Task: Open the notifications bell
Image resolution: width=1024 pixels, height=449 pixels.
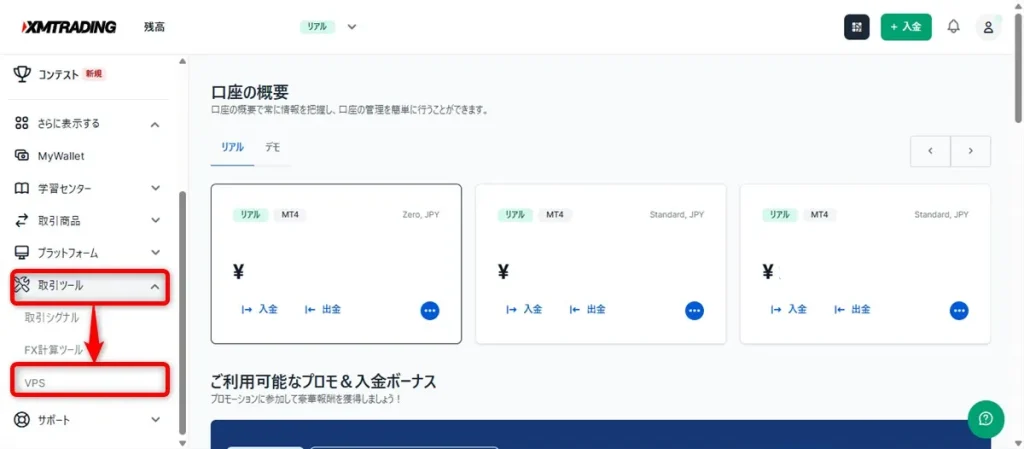Action: 953,27
